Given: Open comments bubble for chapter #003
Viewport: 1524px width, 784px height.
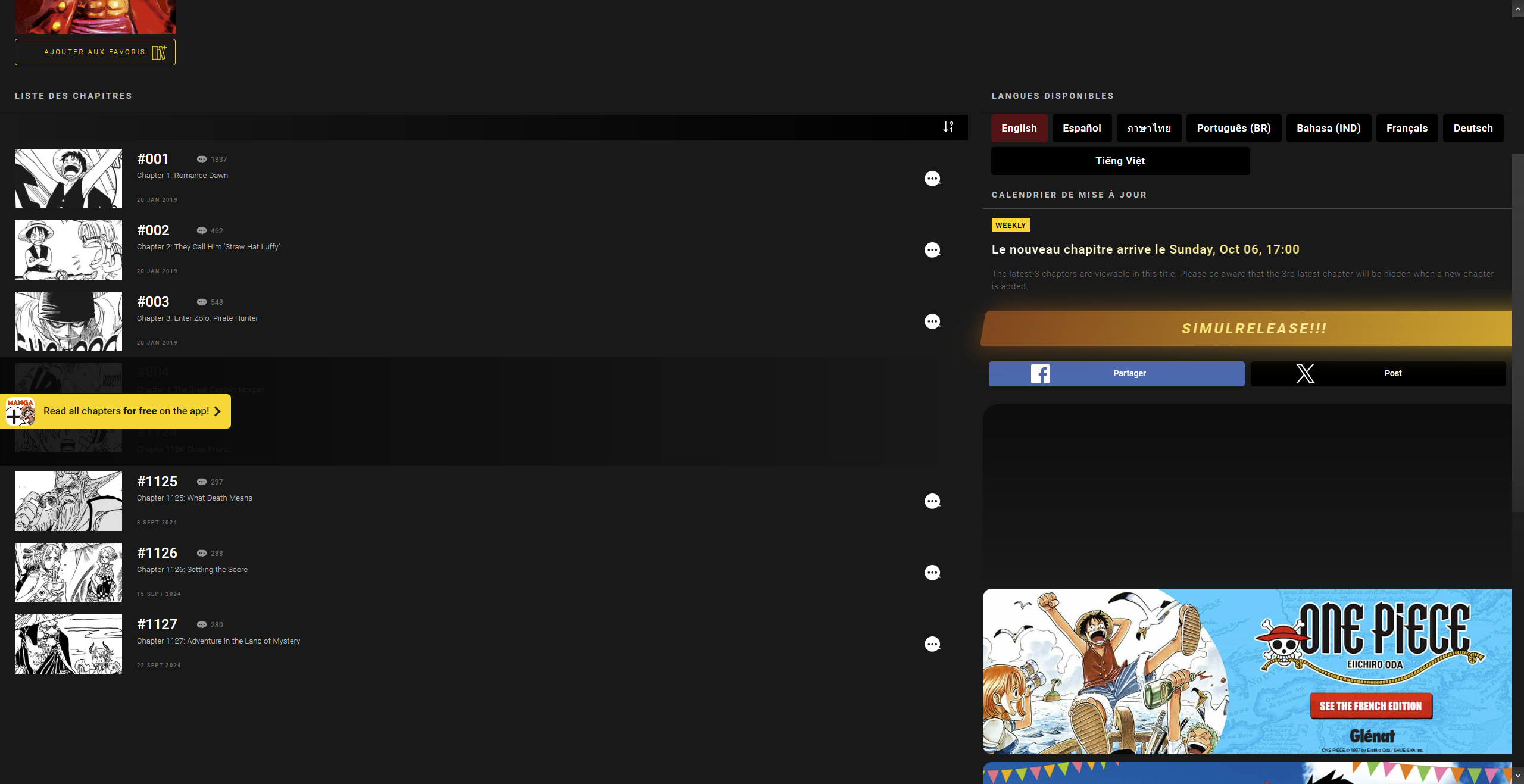Looking at the screenshot, I should coord(932,321).
